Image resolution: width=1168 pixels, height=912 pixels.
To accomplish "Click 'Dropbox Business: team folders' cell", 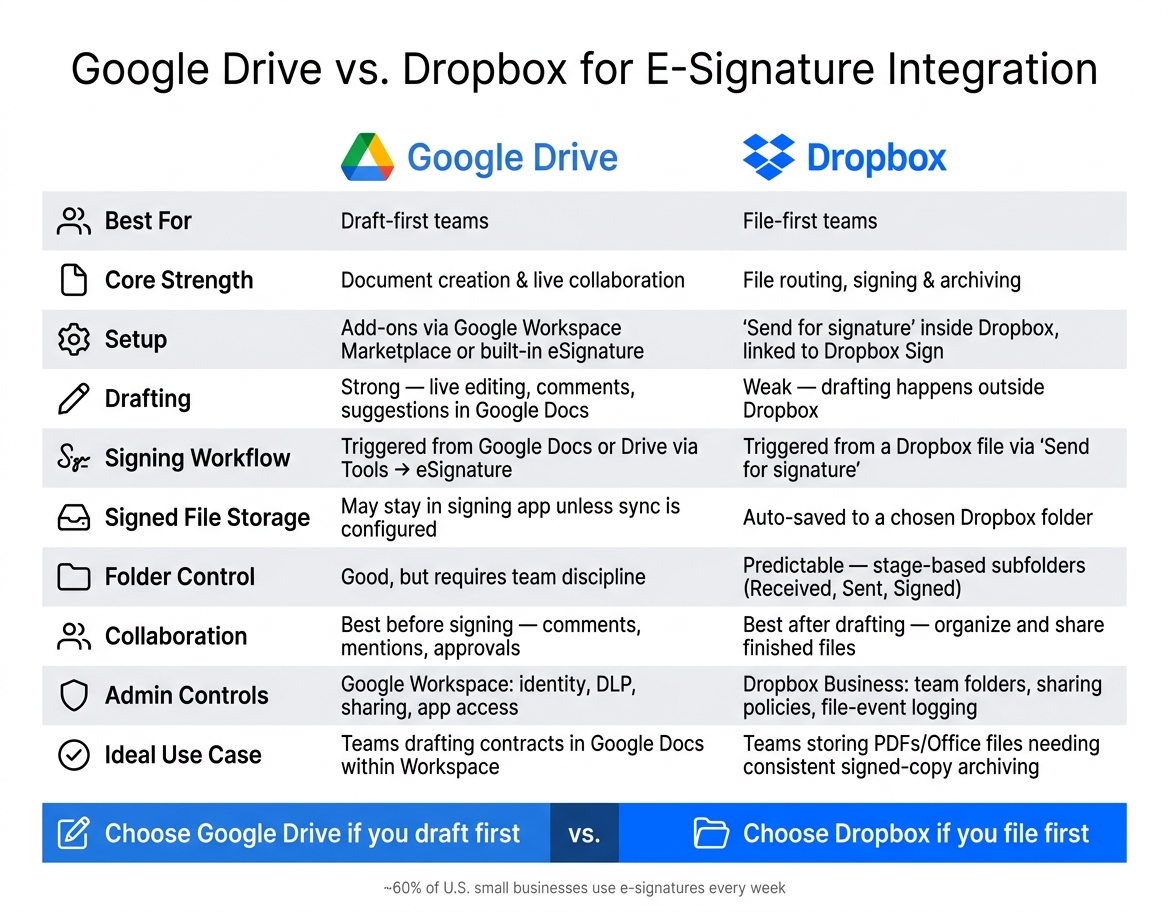I will [922, 695].
